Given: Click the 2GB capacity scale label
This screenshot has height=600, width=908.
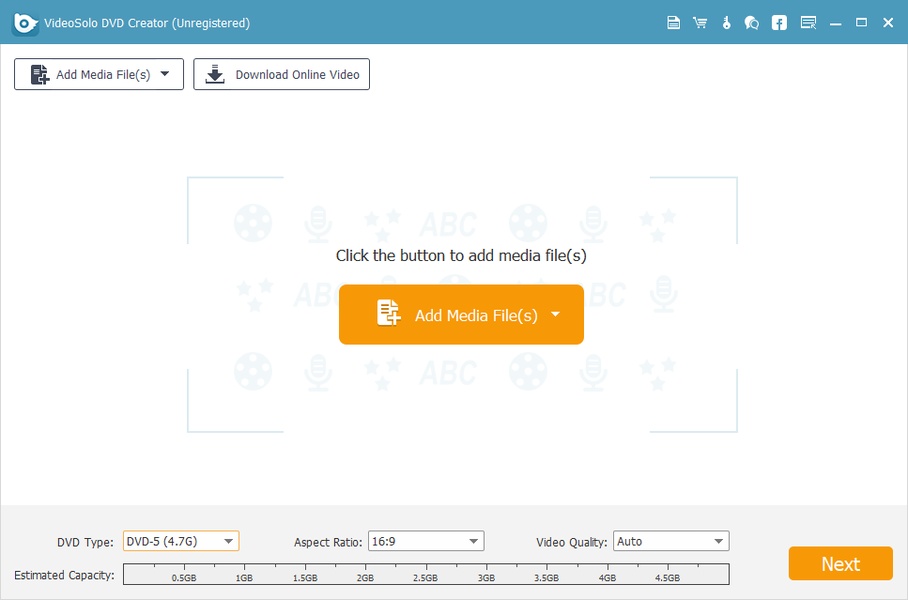Looking at the screenshot, I should (x=365, y=578).
